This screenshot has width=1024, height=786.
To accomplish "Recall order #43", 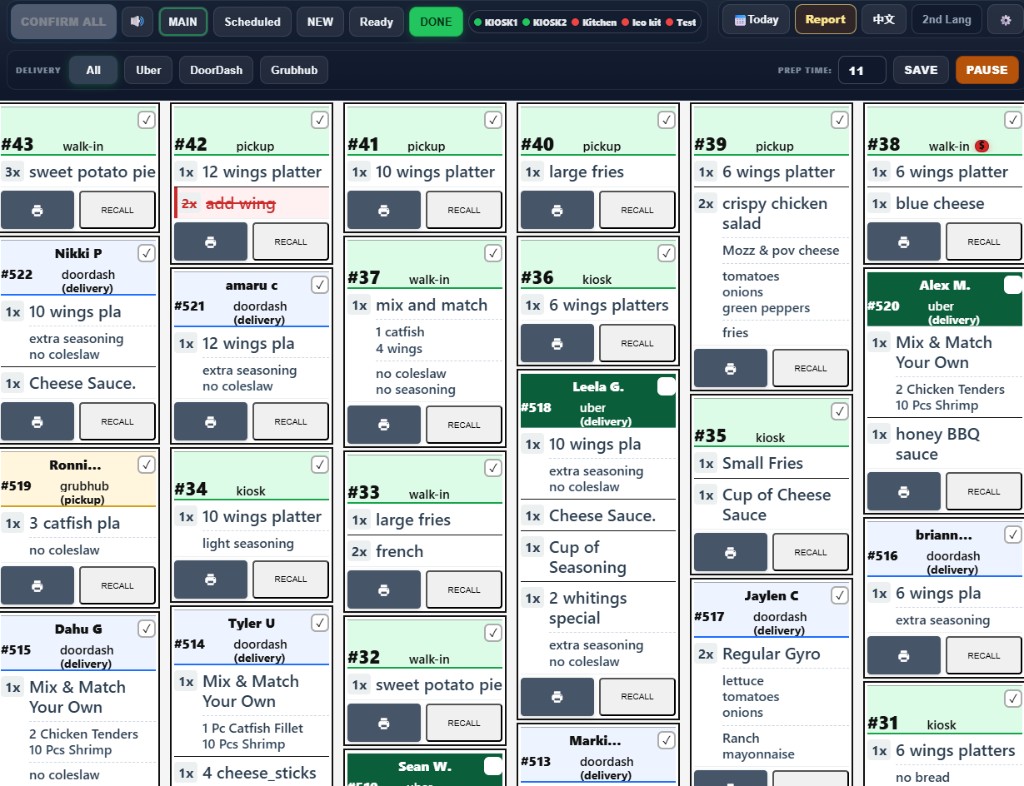I will pyautogui.click(x=118, y=210).
